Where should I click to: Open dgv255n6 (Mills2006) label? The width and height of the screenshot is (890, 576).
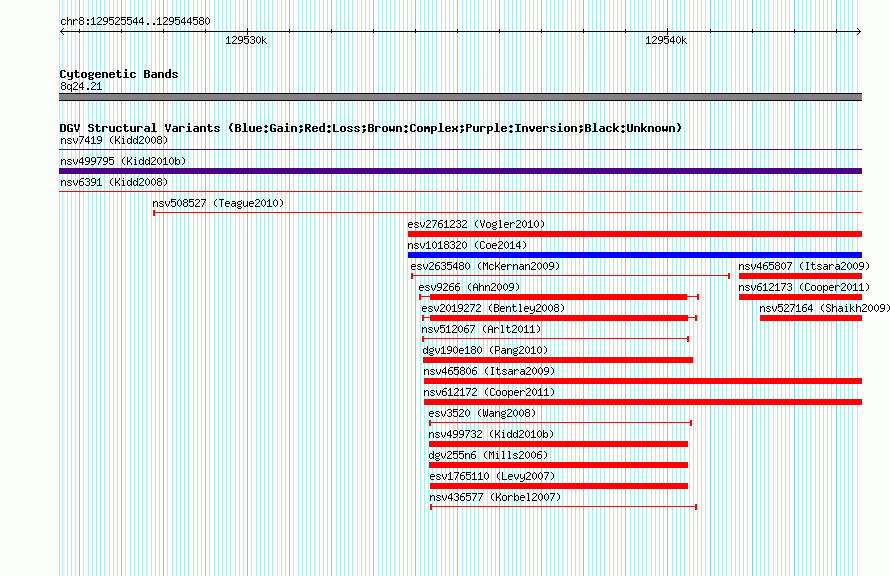(x=488, y=455)
